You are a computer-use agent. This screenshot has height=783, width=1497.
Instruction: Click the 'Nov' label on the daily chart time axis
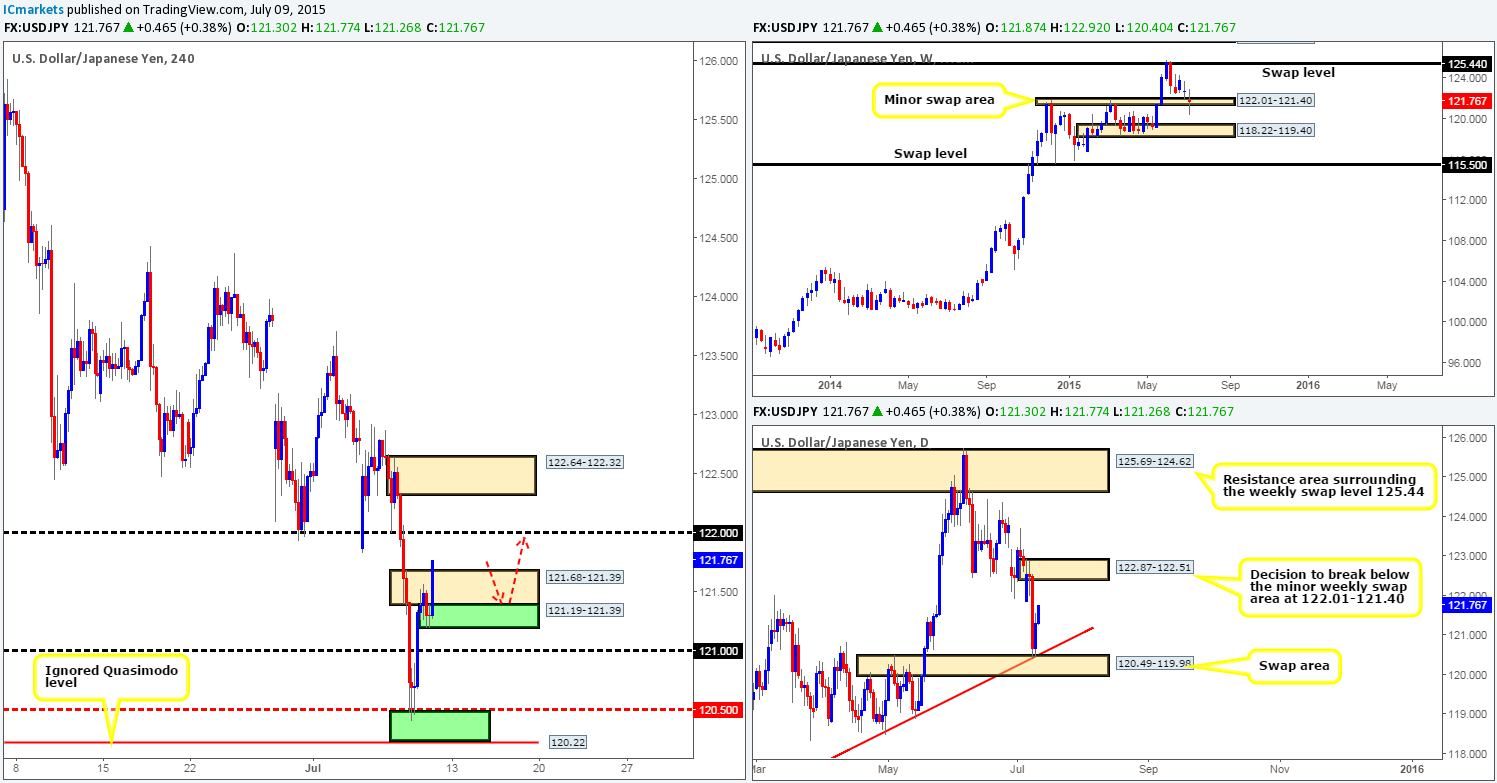point(1279,768)
